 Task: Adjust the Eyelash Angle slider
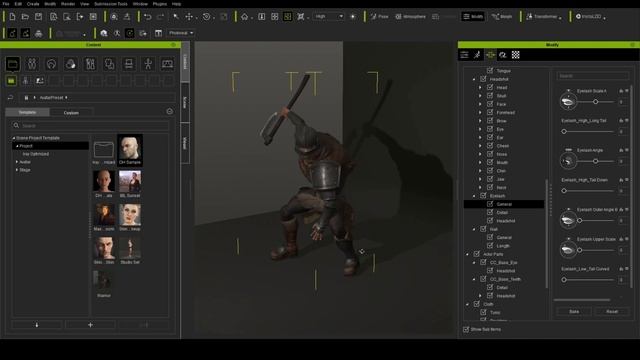point(596,161)
